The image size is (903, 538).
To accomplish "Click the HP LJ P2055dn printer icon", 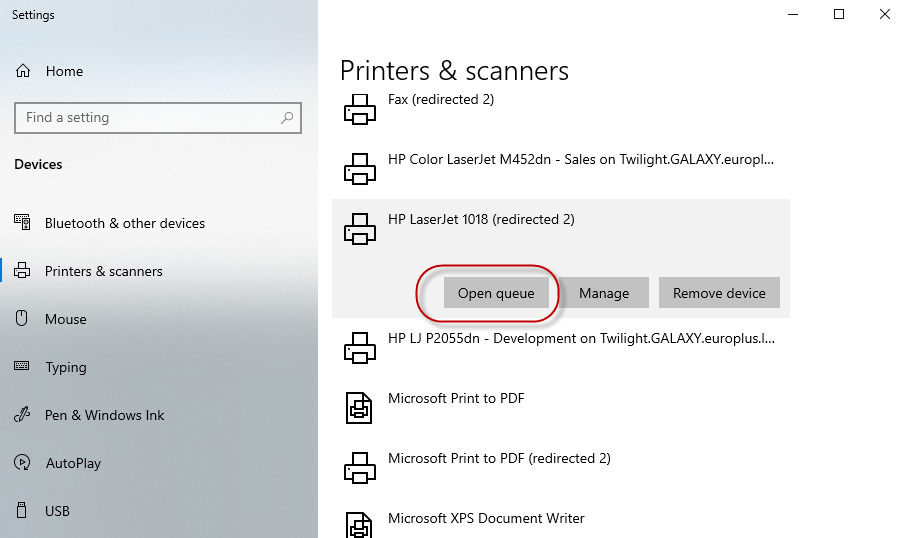I will click(360, 347).
